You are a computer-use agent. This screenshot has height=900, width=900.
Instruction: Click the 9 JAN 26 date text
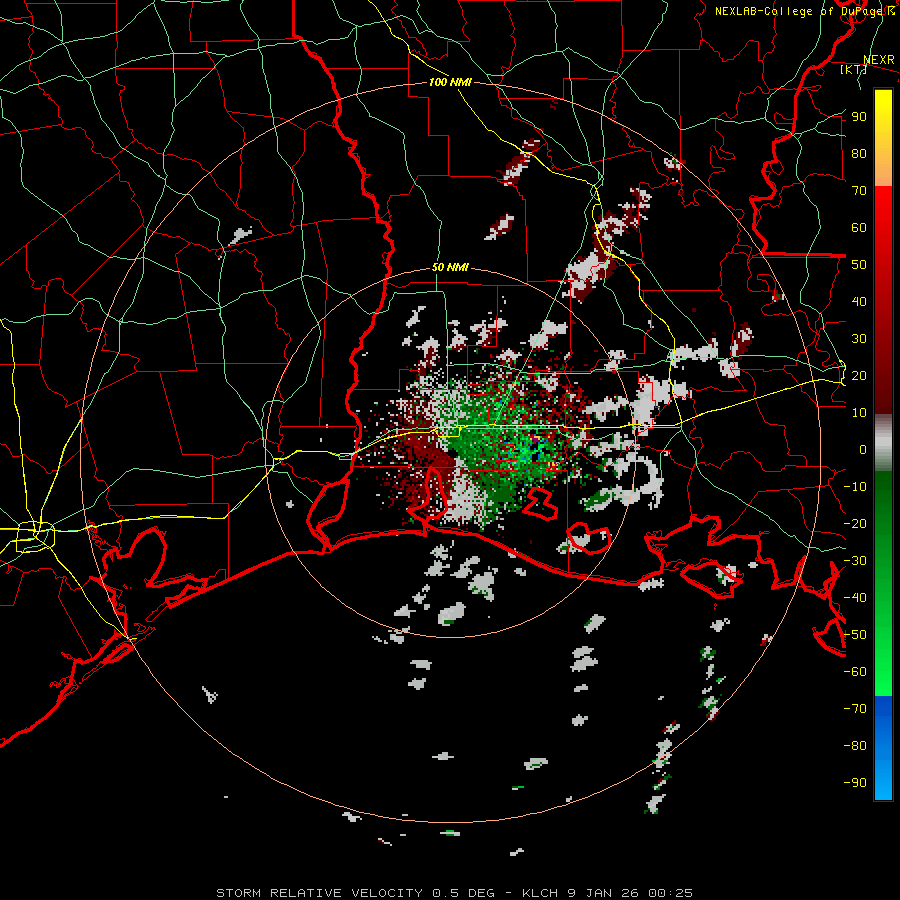pyautogui.click(x=602, y=893)
